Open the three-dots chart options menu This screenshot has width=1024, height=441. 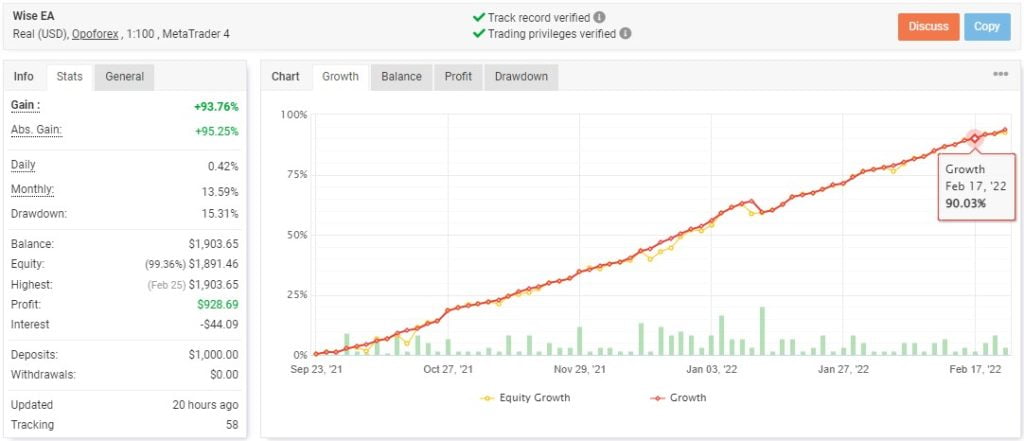pyautogui.click(x=1000, y=75)
